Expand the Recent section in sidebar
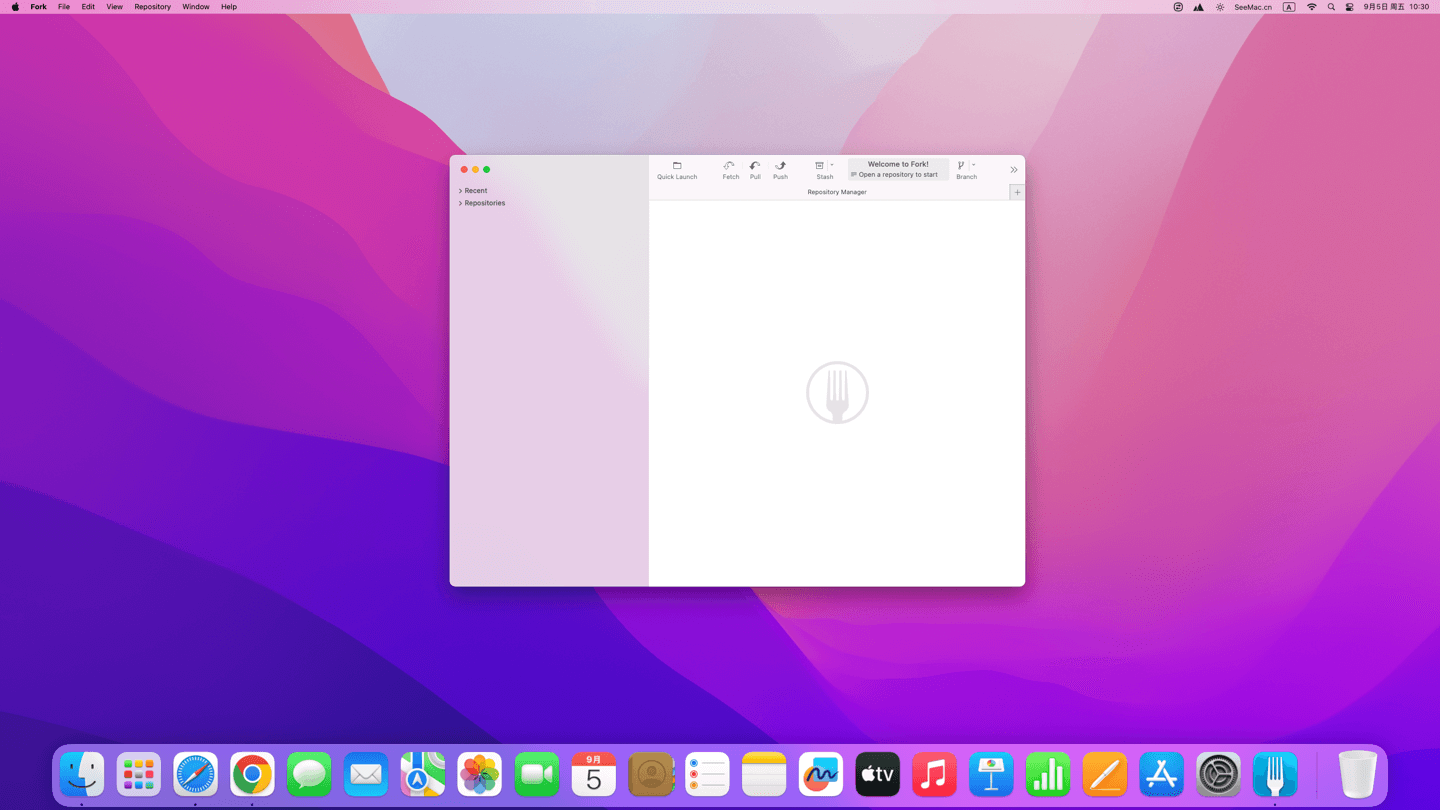The height and width of the screenshot is (810, 1440). [461, 191]
